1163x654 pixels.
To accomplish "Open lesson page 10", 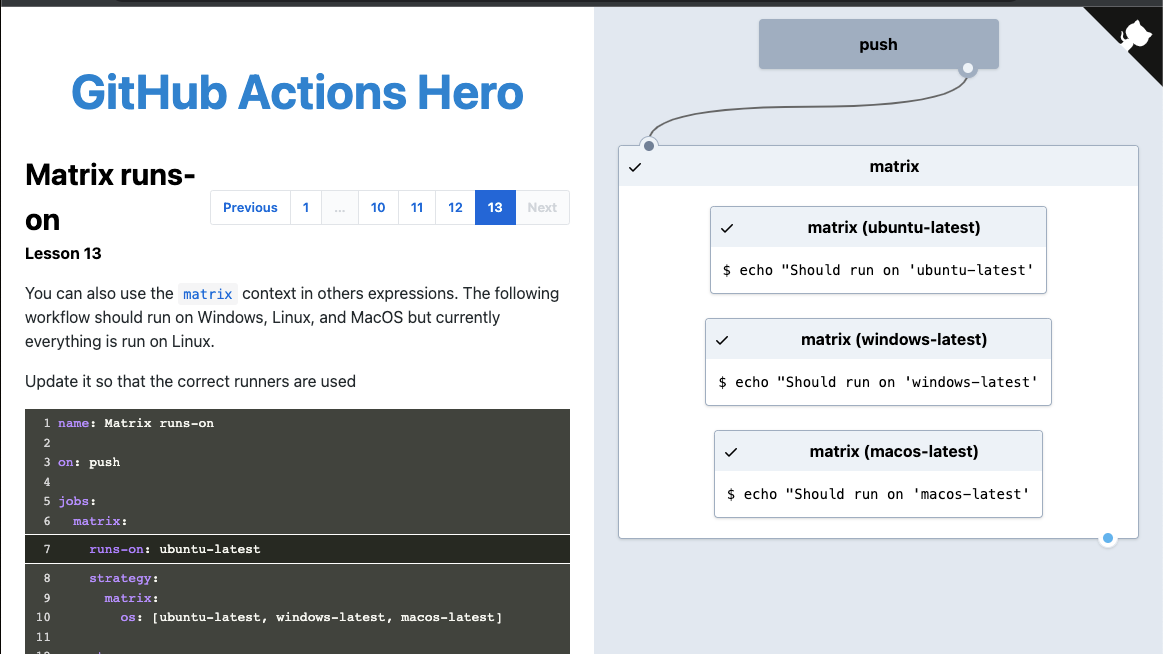I will click(x=378, y=208).
